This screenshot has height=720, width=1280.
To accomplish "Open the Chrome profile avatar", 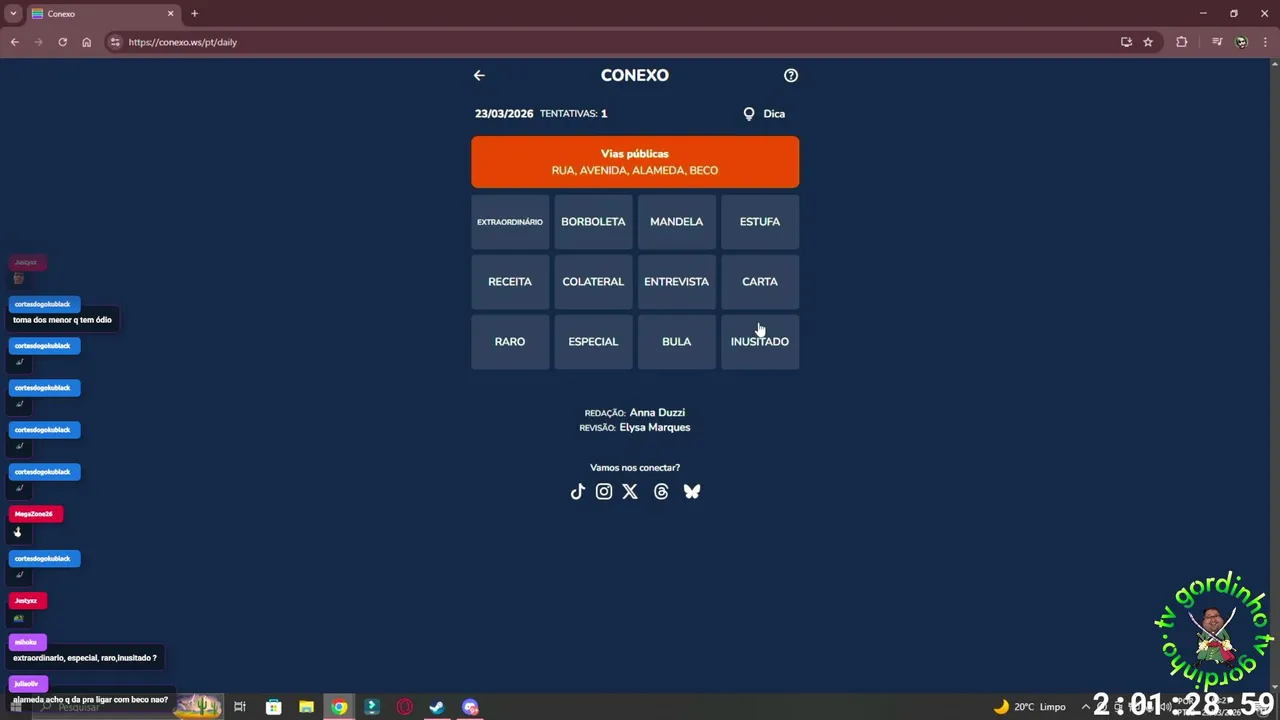I will (1242, 42).
